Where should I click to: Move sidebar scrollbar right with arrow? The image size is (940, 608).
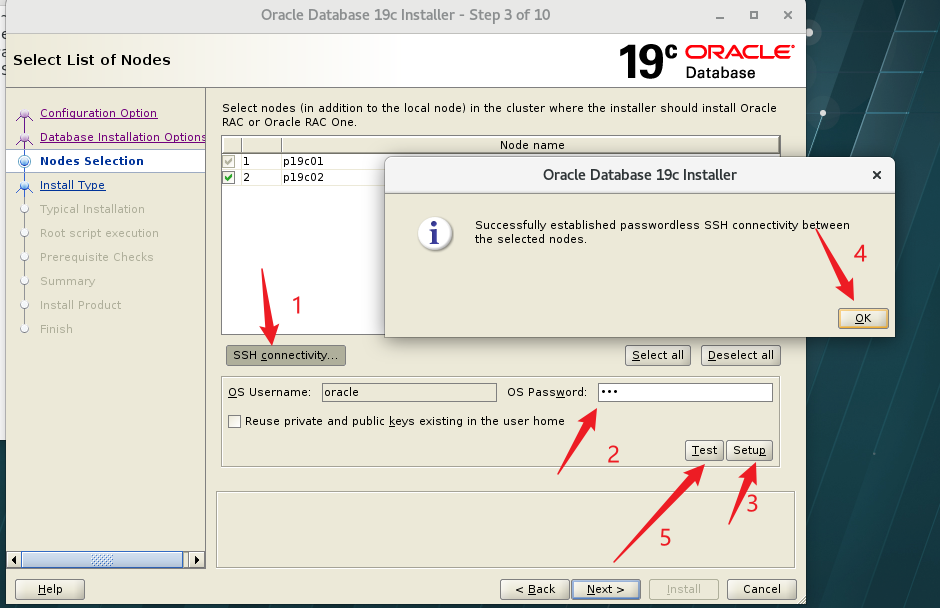pos(197,560)
